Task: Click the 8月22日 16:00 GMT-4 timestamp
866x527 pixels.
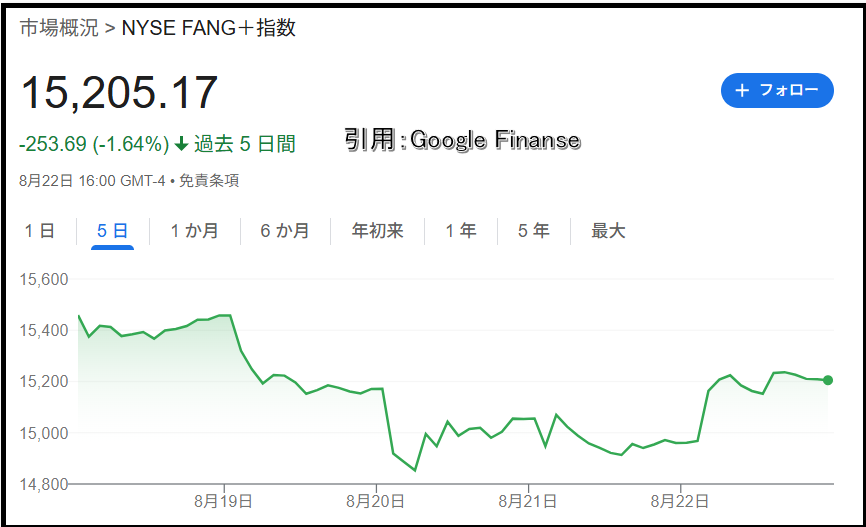Action: coord(92,181)
